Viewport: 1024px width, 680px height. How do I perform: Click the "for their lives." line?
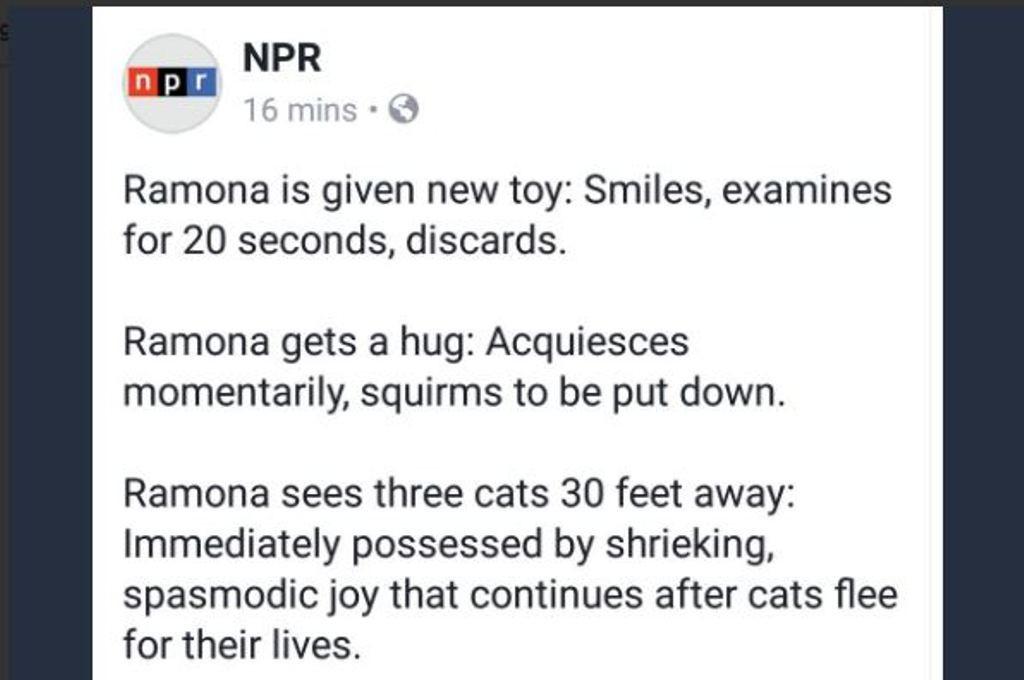point(240,646)
